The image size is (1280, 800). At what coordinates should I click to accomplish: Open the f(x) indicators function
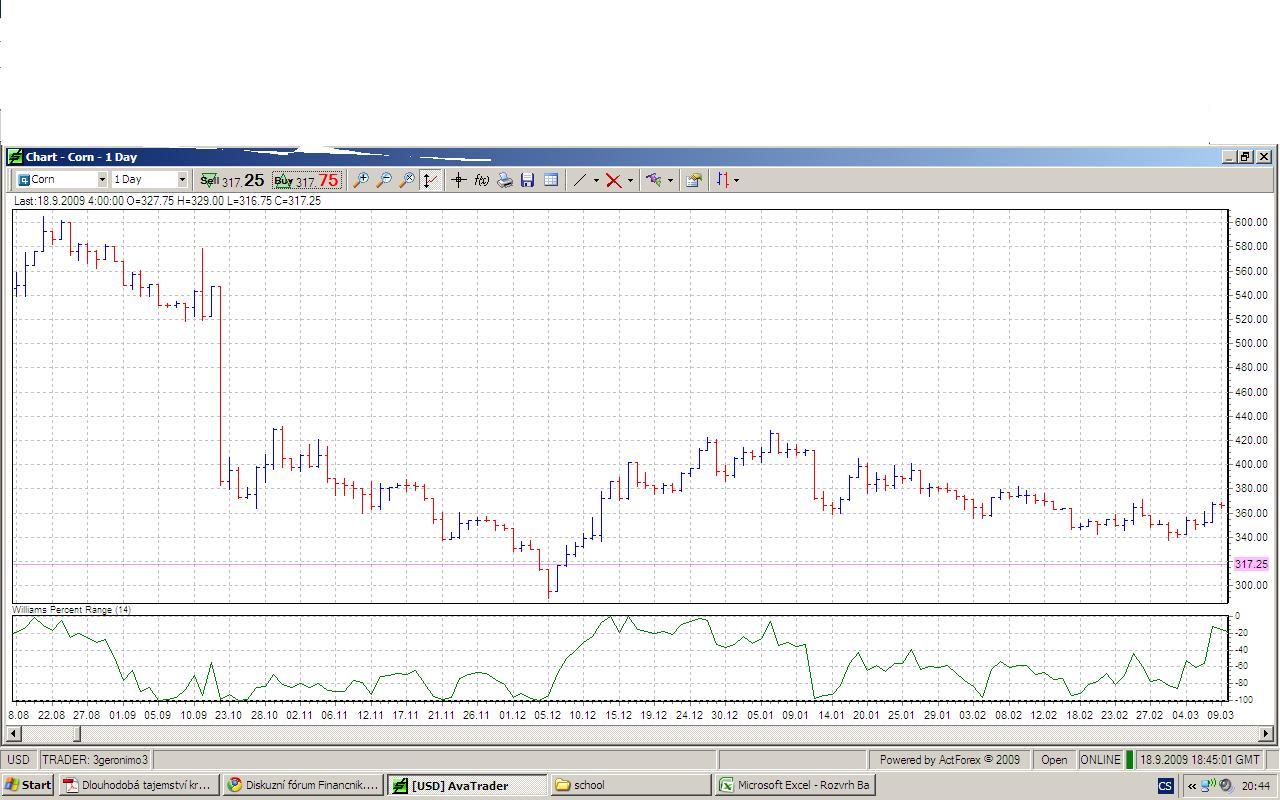point(481,180)
